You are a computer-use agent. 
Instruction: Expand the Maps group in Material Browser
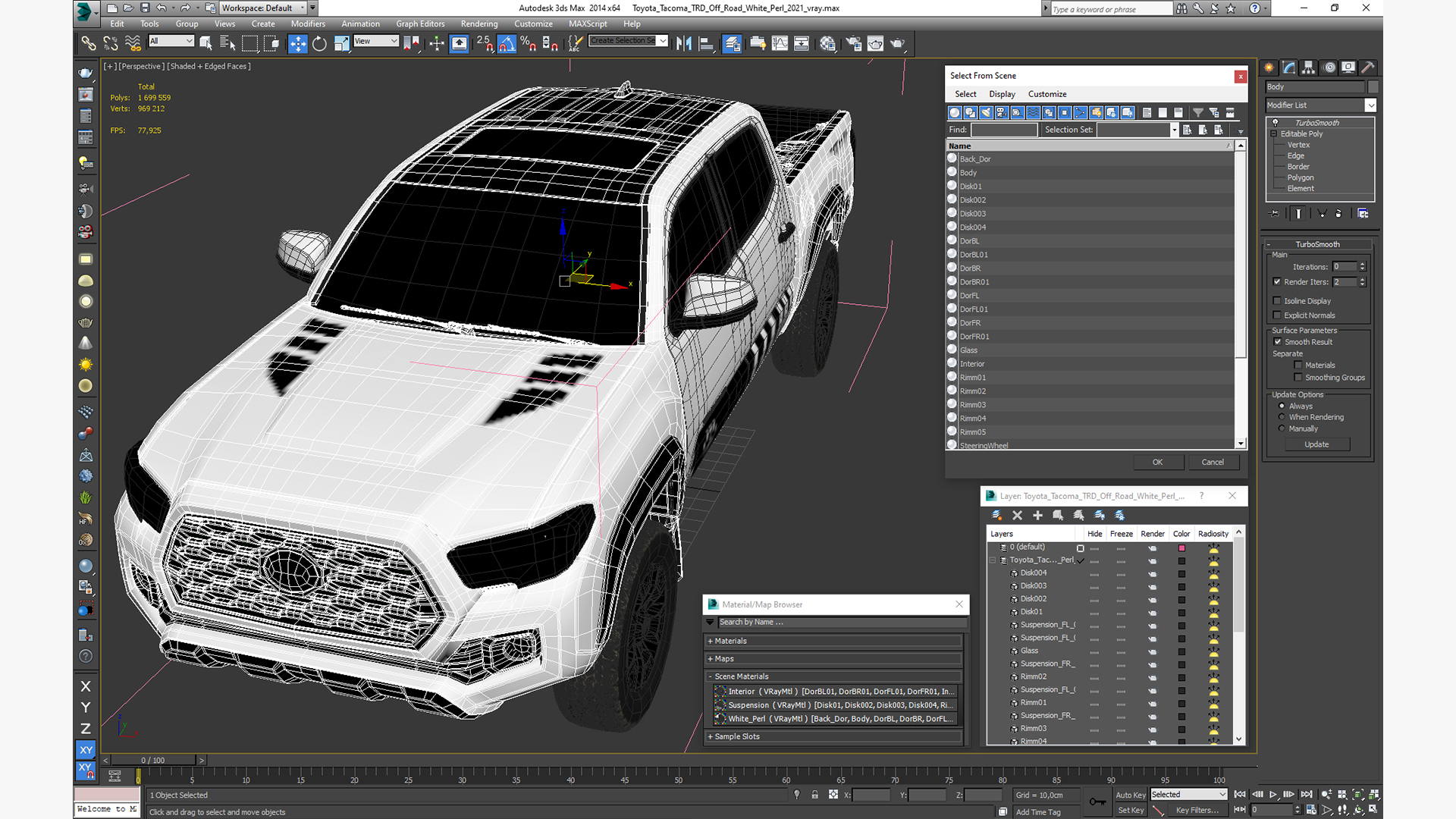(x=833, y=659)
